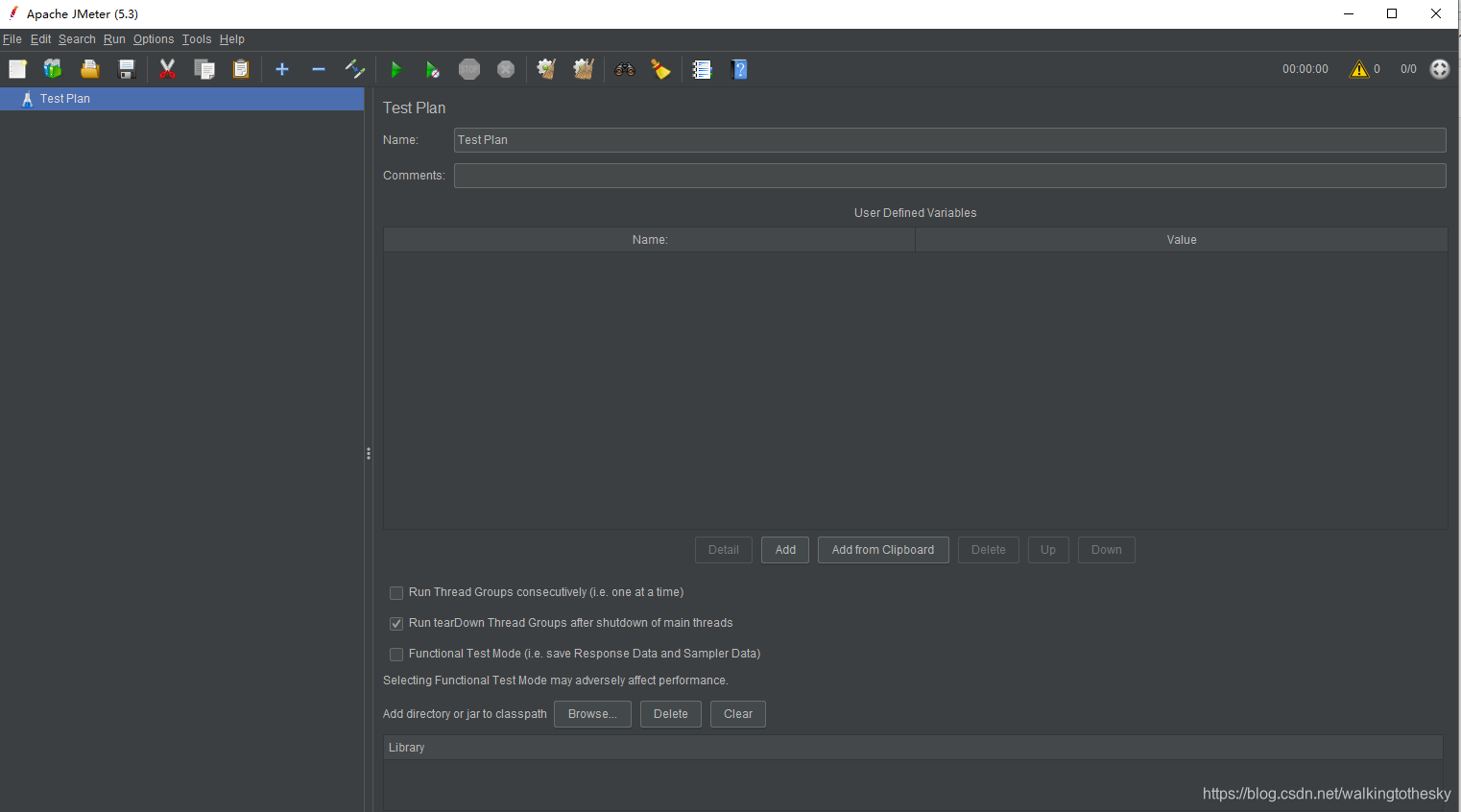Open the Templates icon in toolbar
Viewport: 1461px width, 812px height.
click(53, 69)
